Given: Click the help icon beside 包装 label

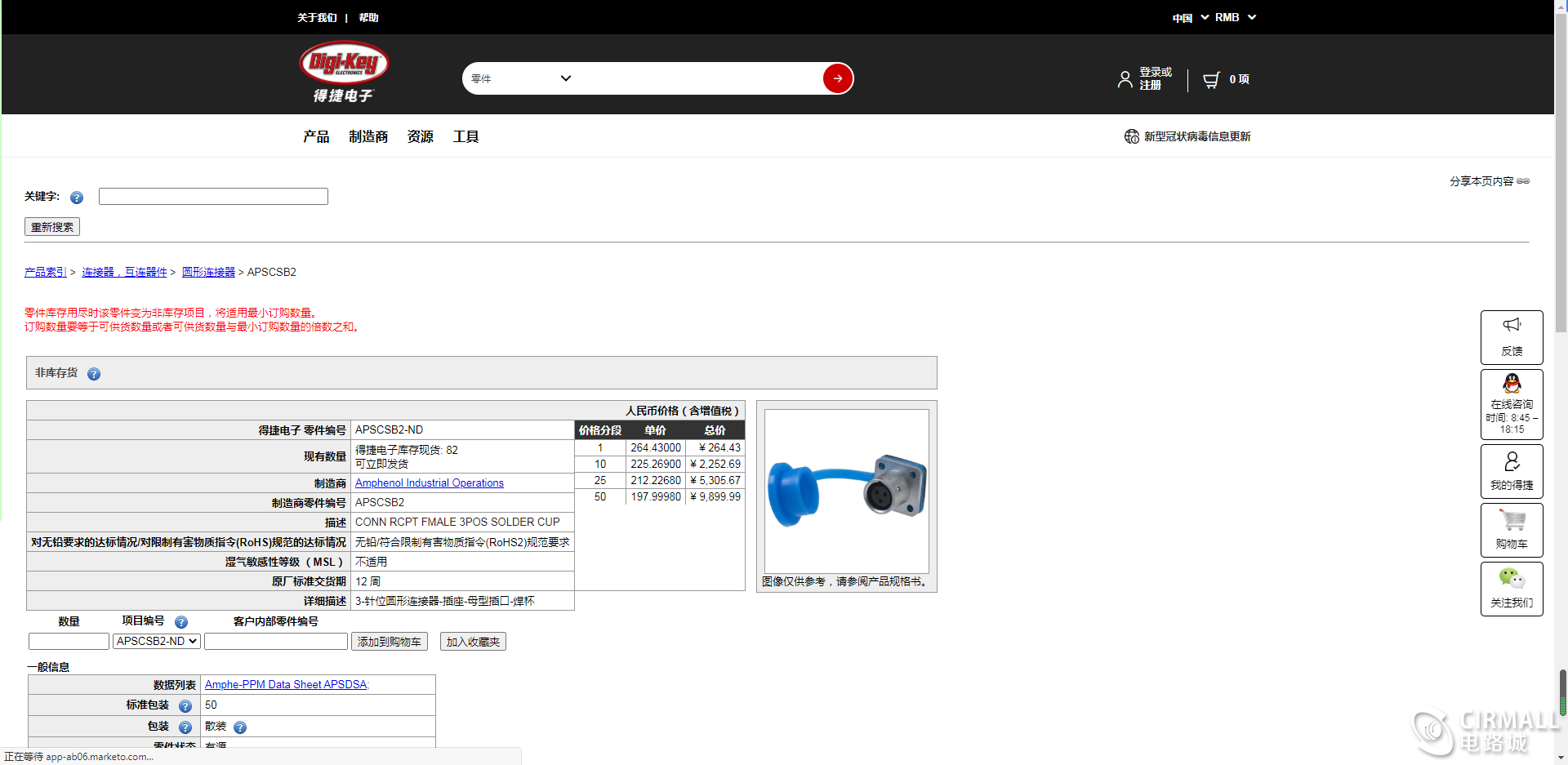Looking at the screenshot, I should pos(185,727).
